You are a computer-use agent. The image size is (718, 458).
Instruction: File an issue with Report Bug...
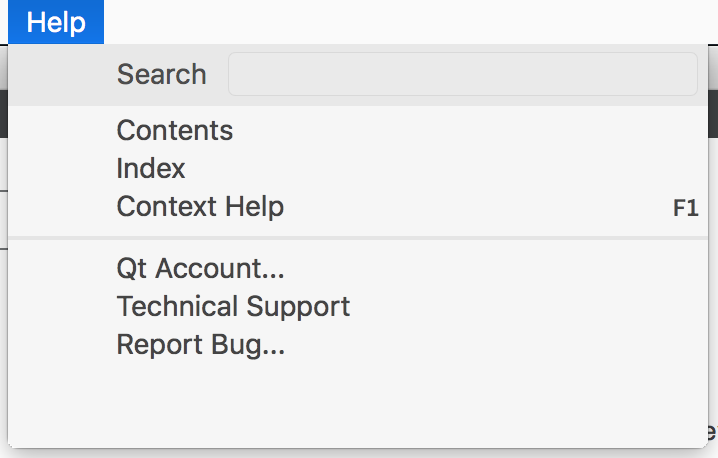[200, 345]
